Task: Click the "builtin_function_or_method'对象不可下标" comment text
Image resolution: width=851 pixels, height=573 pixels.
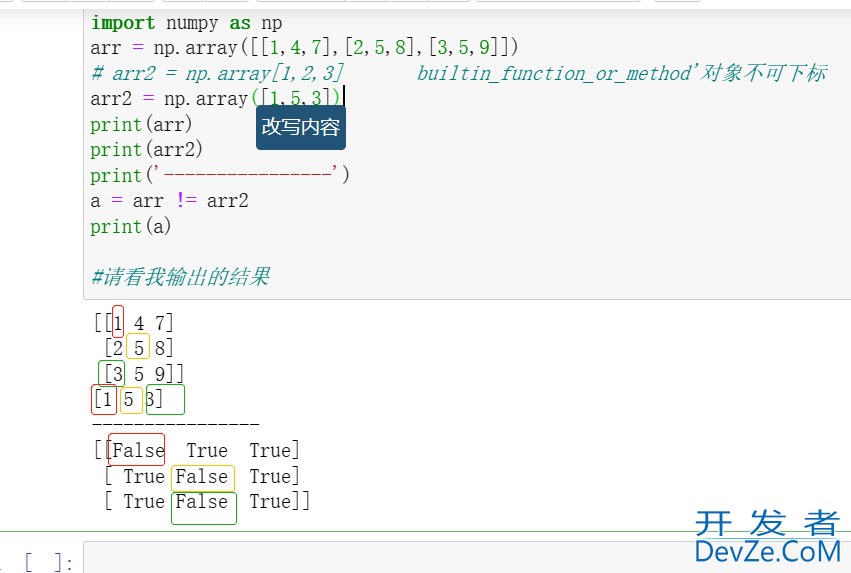Action: coord(622,73)
